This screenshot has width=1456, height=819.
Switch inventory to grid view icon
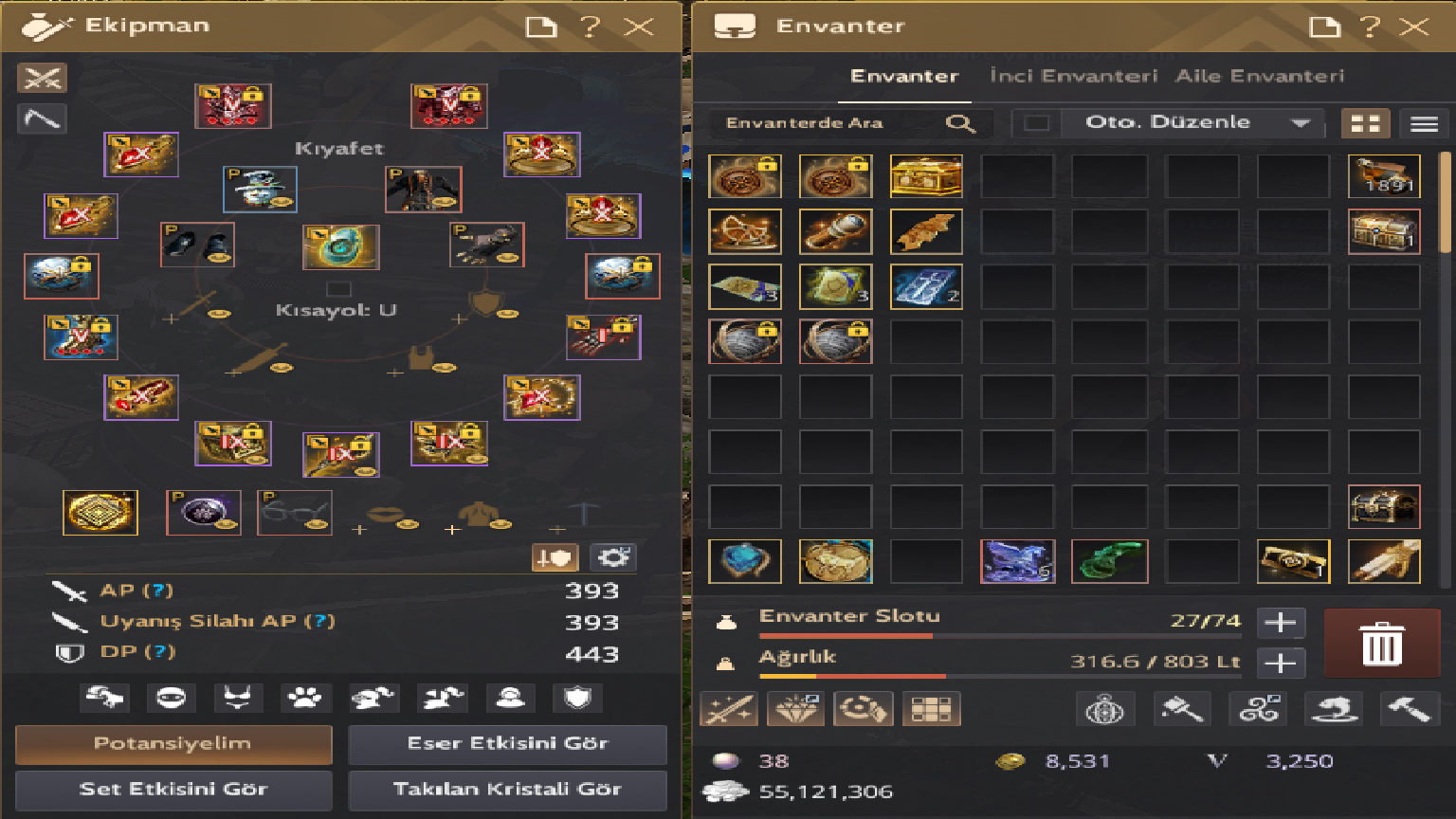[x=1365, y=123]
